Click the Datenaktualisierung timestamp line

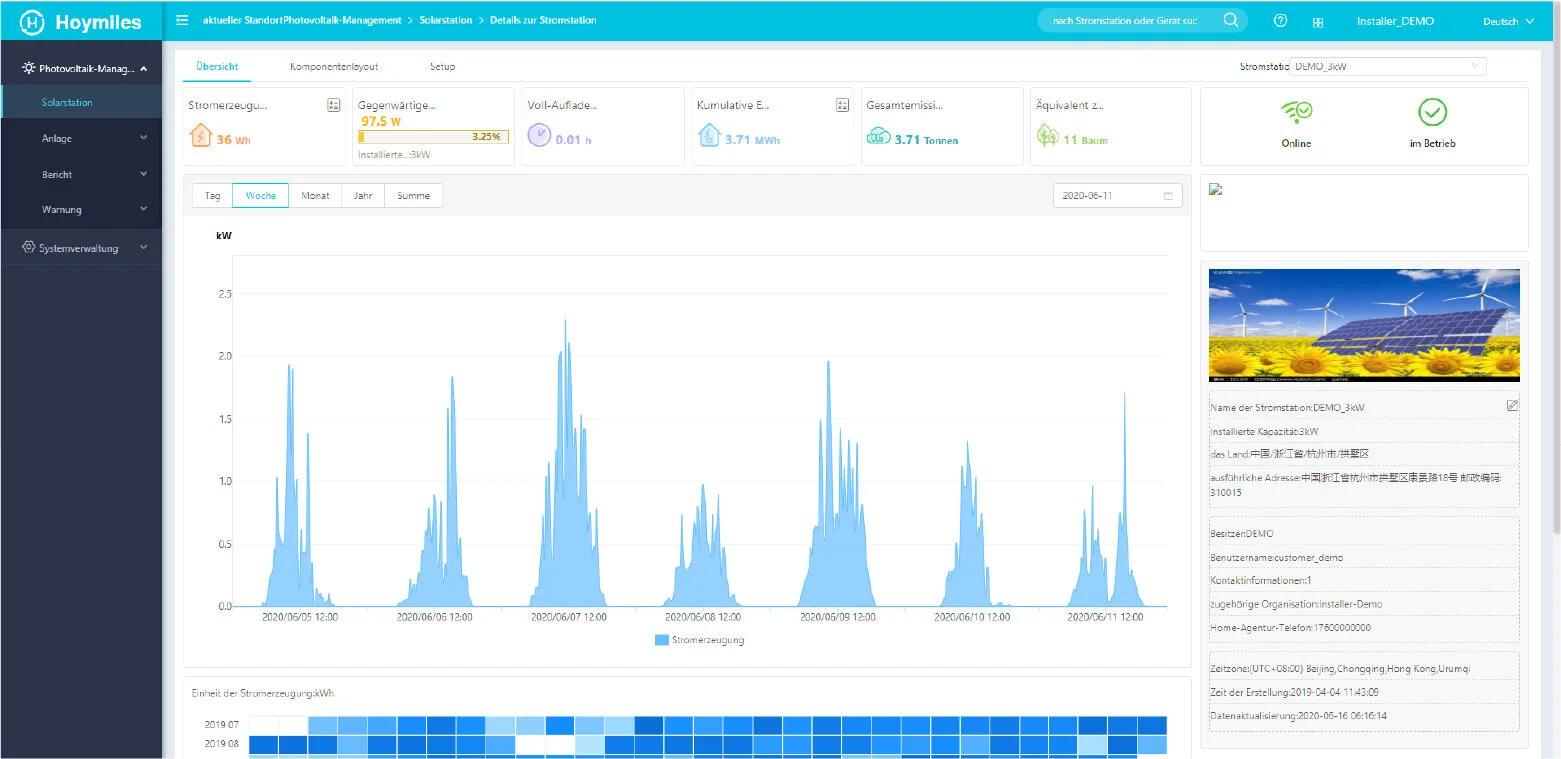(1297, 716)
